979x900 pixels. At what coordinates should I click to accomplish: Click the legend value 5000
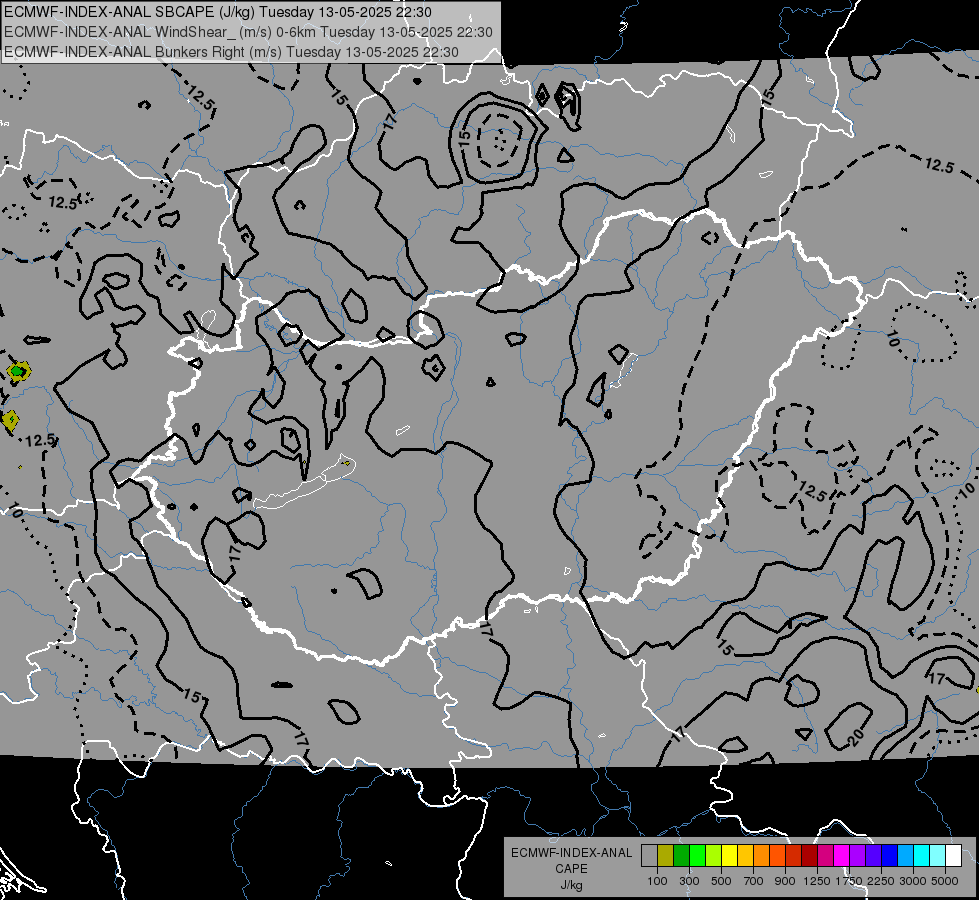pos(945,881)
